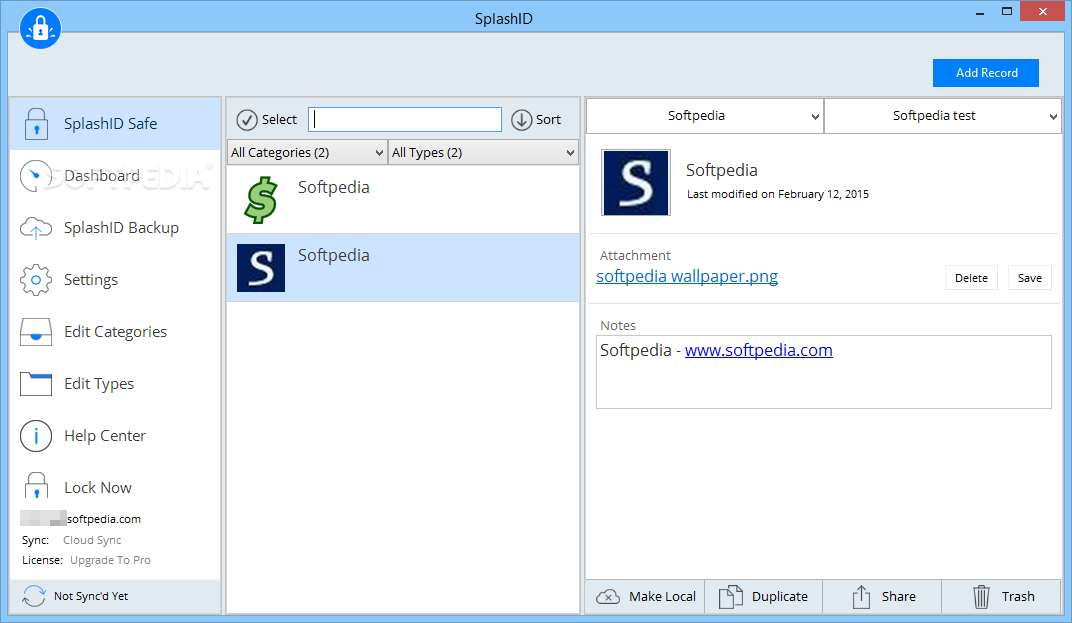Click the Make Local label
This screenshot has width=1072, height=623.
click(x=662, y=596)
